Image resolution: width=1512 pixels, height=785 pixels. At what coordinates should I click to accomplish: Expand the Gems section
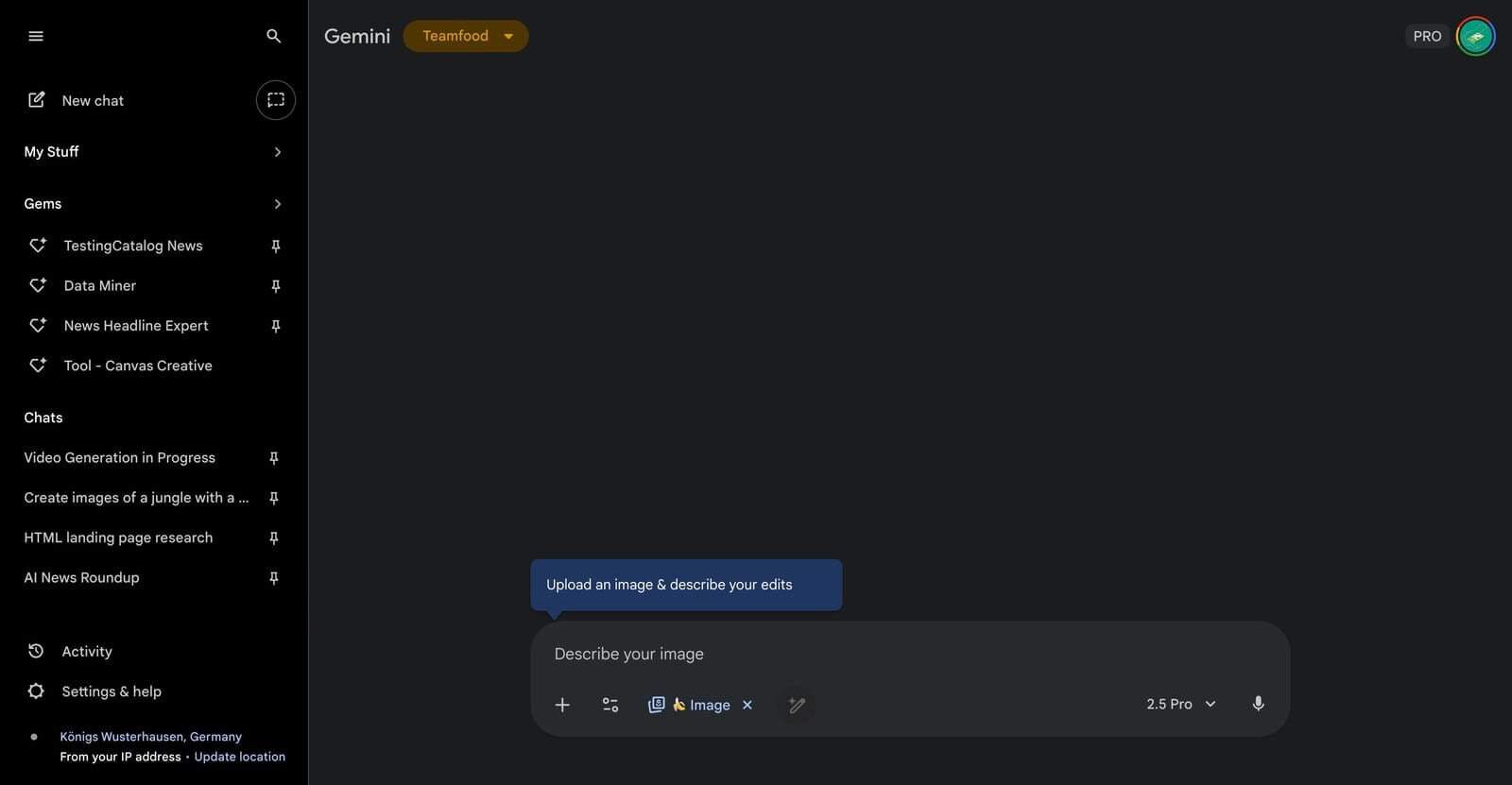pyautogui.click(x=278, y=203)
